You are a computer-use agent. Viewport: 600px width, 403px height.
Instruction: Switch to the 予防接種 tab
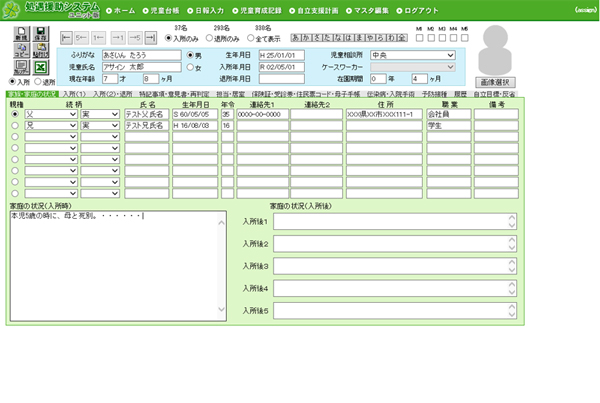(434, 94)
